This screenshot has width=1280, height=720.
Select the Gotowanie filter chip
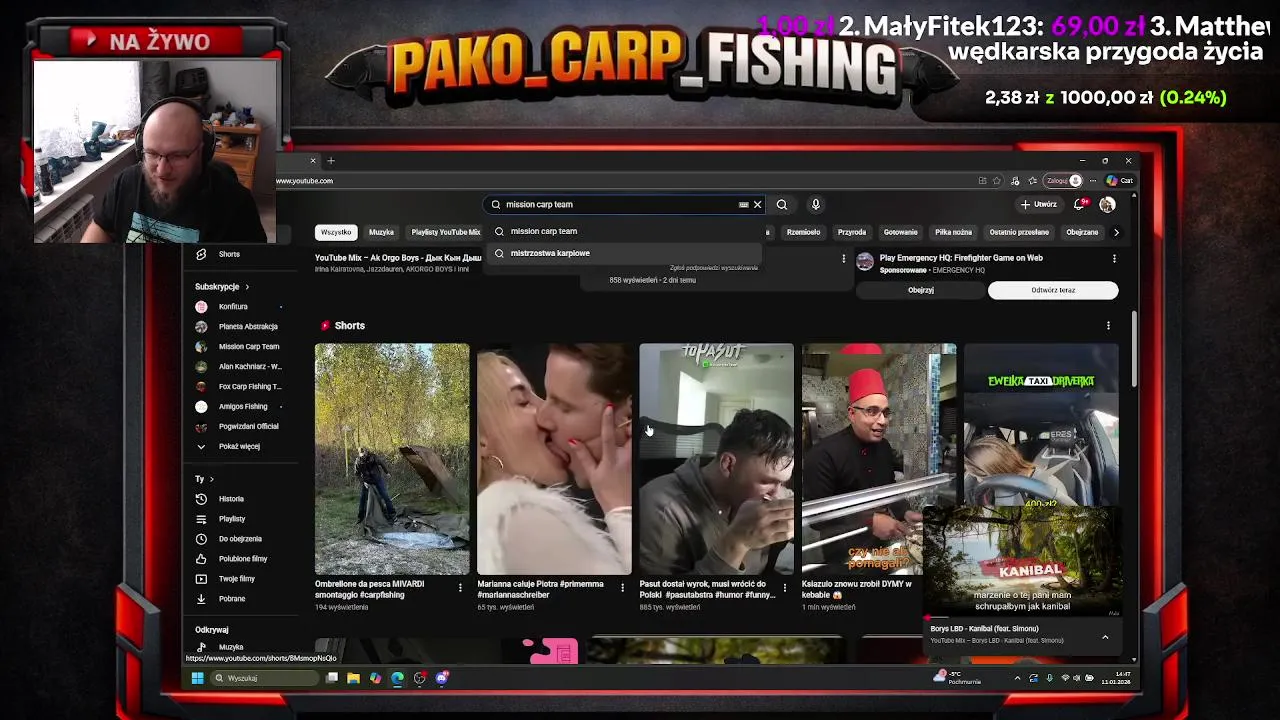900,232
